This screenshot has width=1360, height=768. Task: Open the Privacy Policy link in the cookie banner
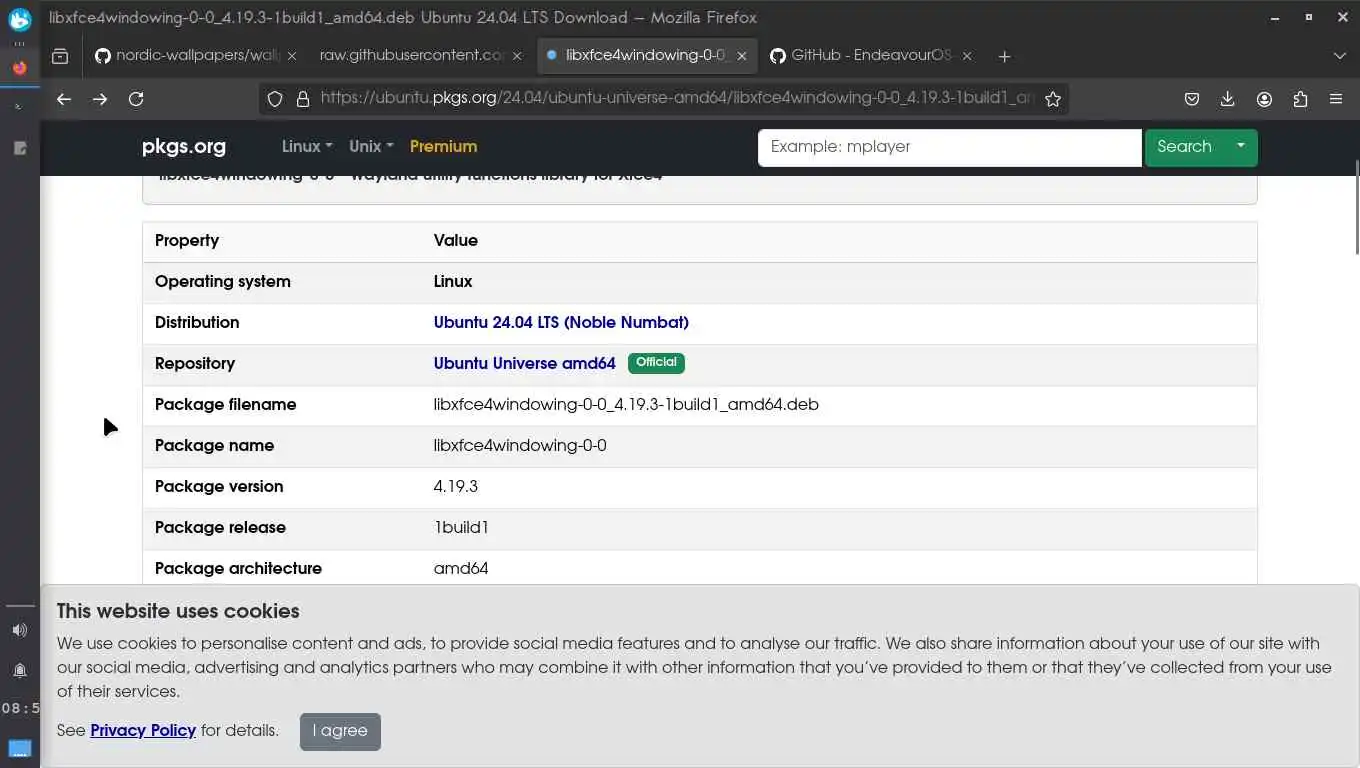[143, 731]
